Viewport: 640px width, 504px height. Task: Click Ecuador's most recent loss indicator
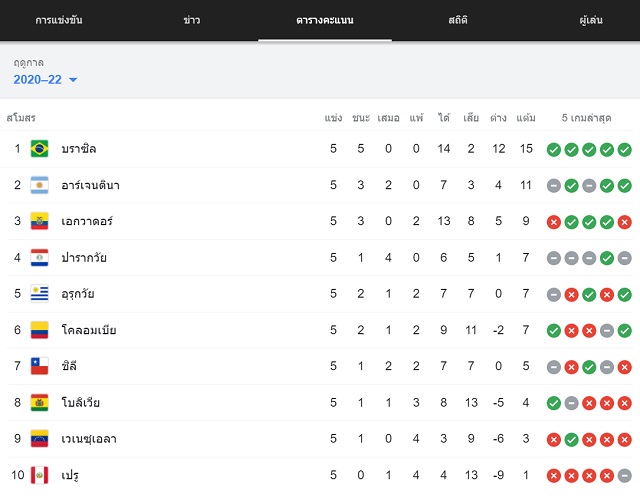[x=624, y=222]
